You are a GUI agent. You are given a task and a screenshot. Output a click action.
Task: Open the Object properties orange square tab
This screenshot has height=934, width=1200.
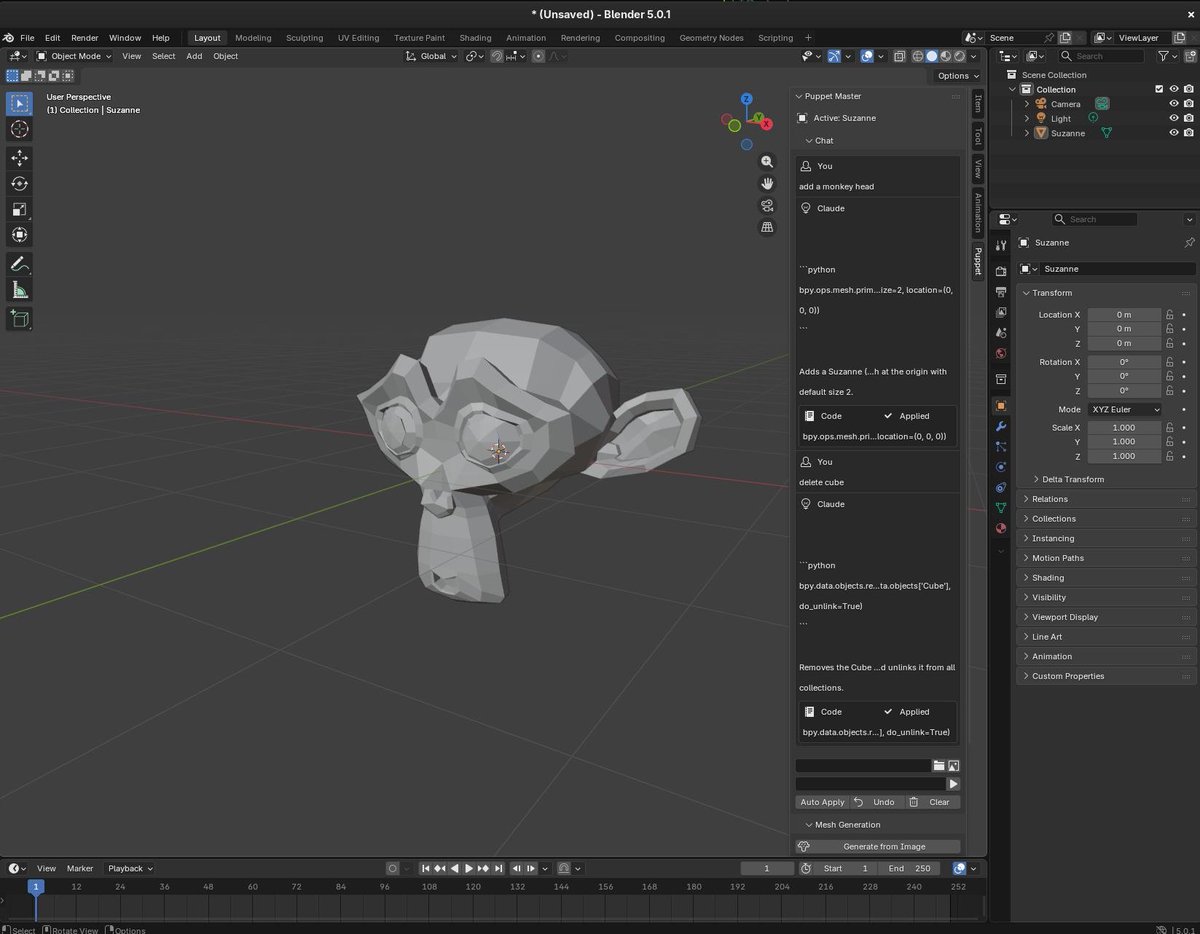tap(1001, 406)
